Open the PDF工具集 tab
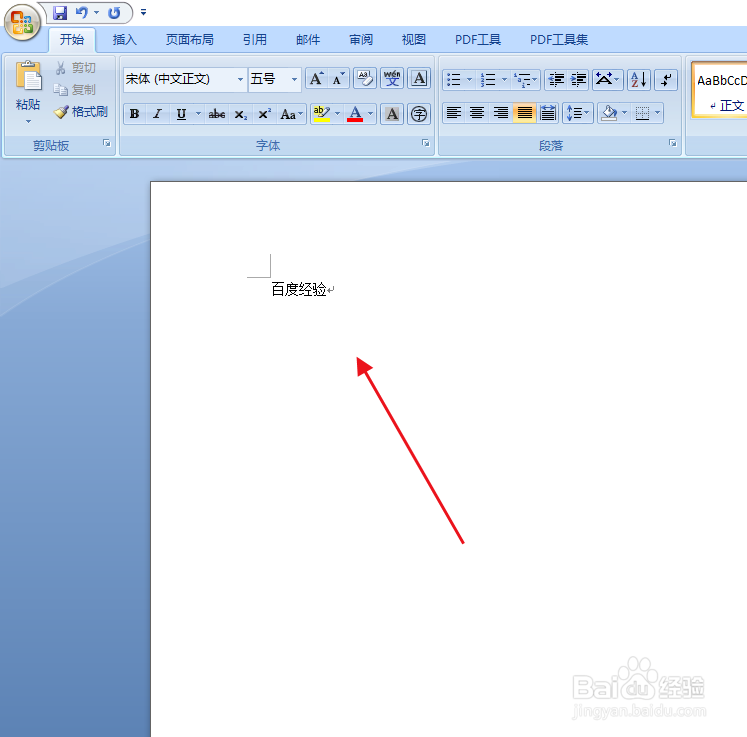The image size is (747, 737). click(x=559, y=40)
